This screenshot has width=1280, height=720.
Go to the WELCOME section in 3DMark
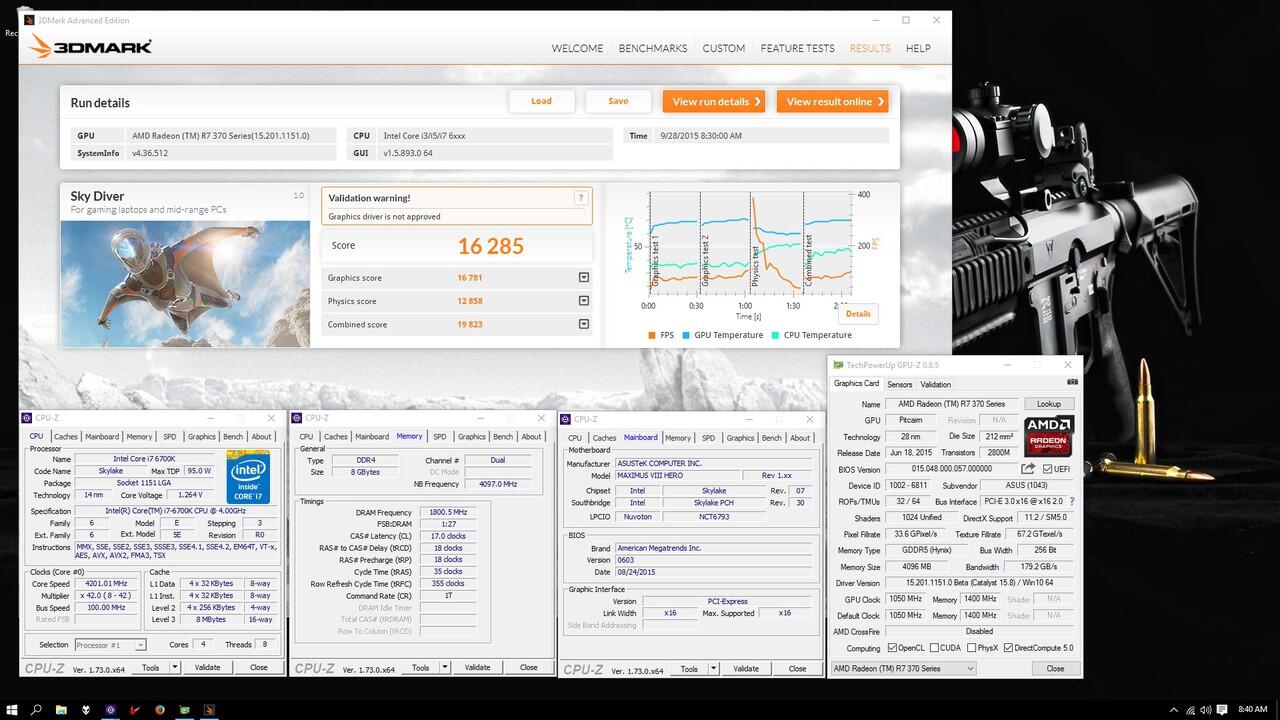pyautogui.click(x=578, y=48)
